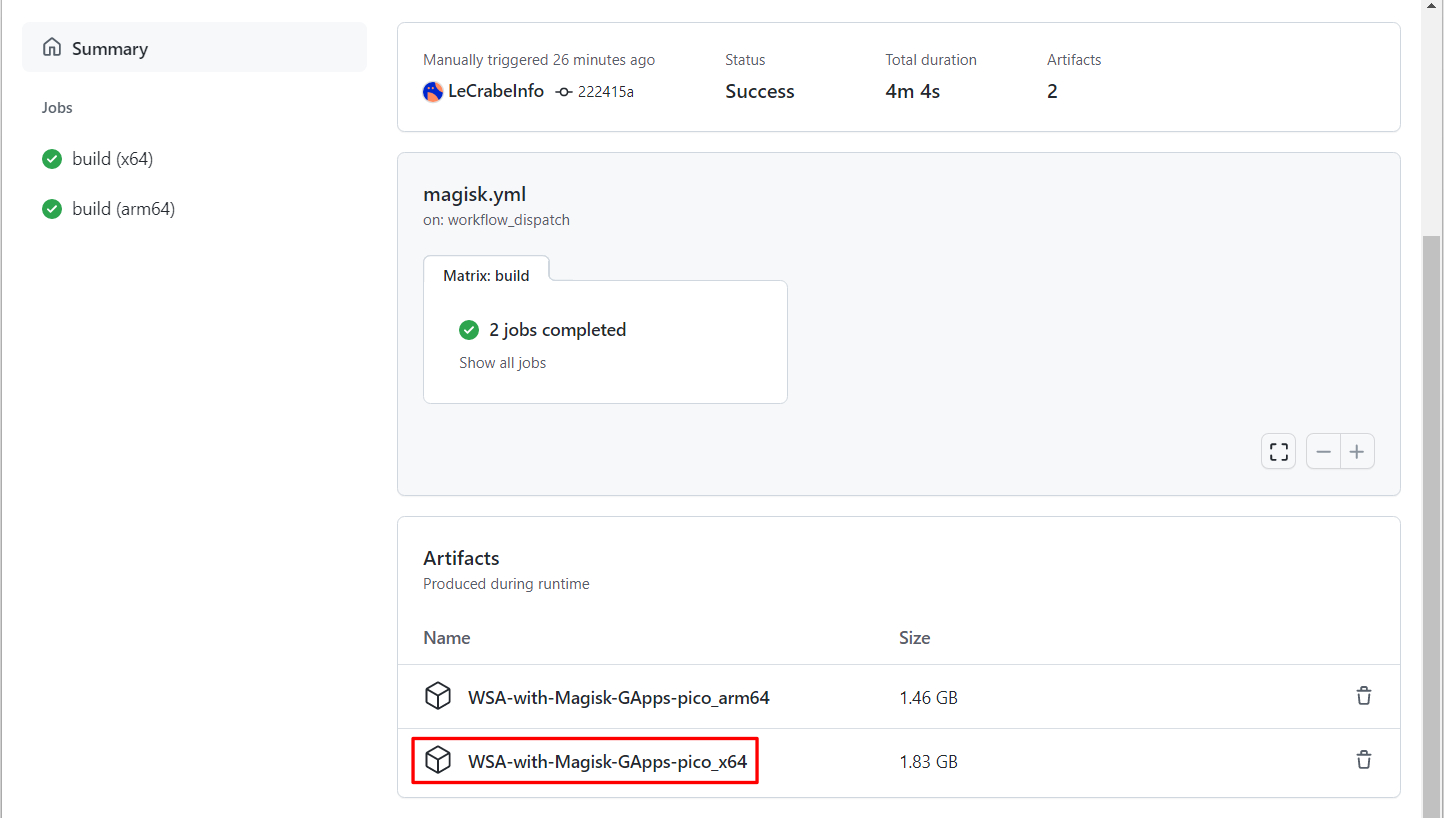Click the 1.46 GB size value

tap(929, 698)
